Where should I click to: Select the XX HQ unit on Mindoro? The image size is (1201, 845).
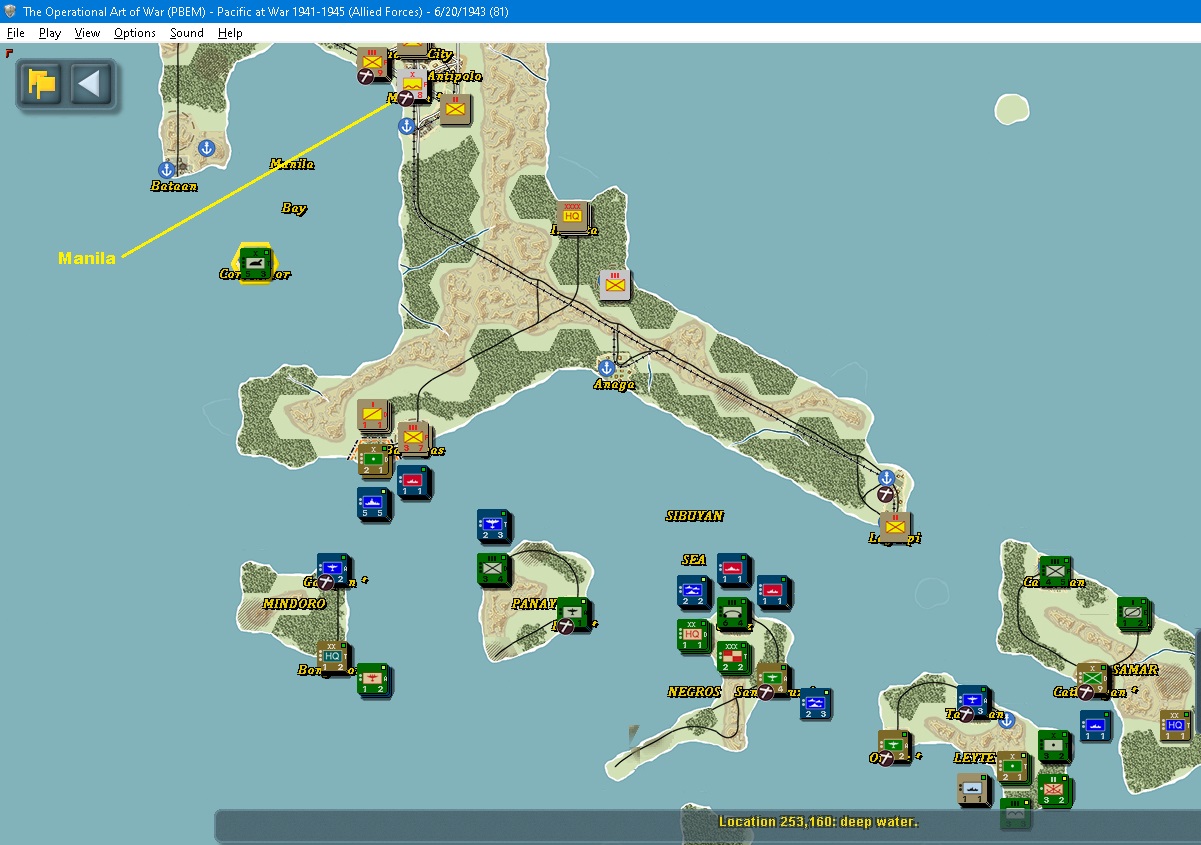[333, 657]
